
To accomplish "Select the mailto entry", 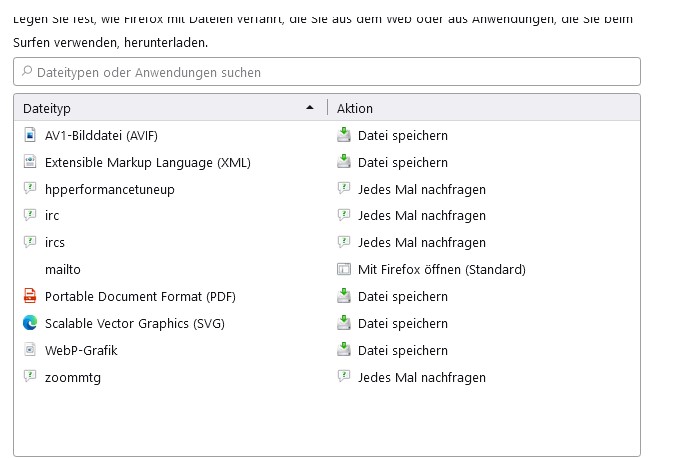I will coord(63,269).
